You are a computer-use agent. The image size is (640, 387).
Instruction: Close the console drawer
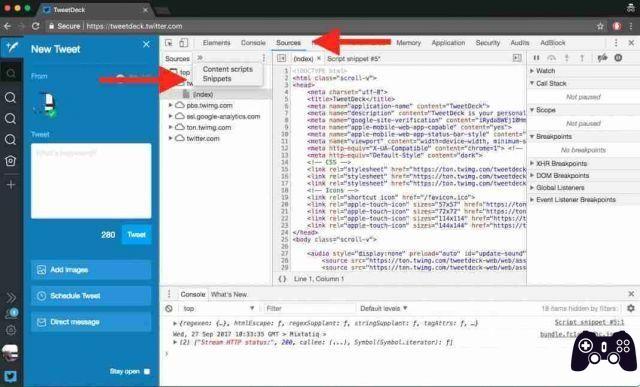(x=631, y=294)
